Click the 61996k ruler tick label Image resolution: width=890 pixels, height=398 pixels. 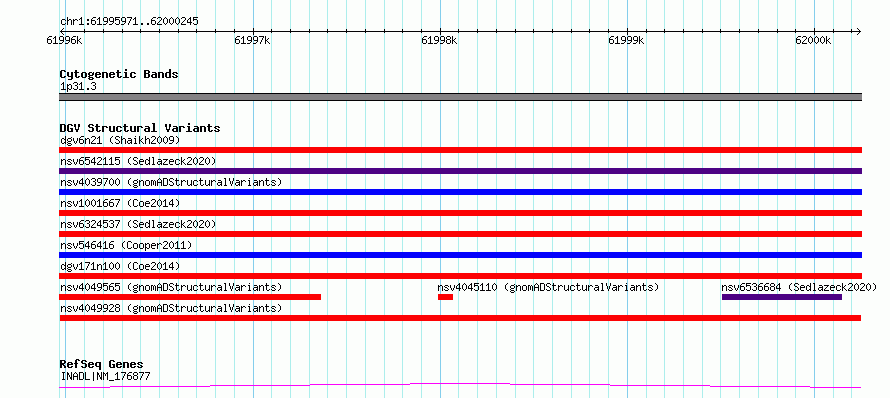(x=64, y=41)
